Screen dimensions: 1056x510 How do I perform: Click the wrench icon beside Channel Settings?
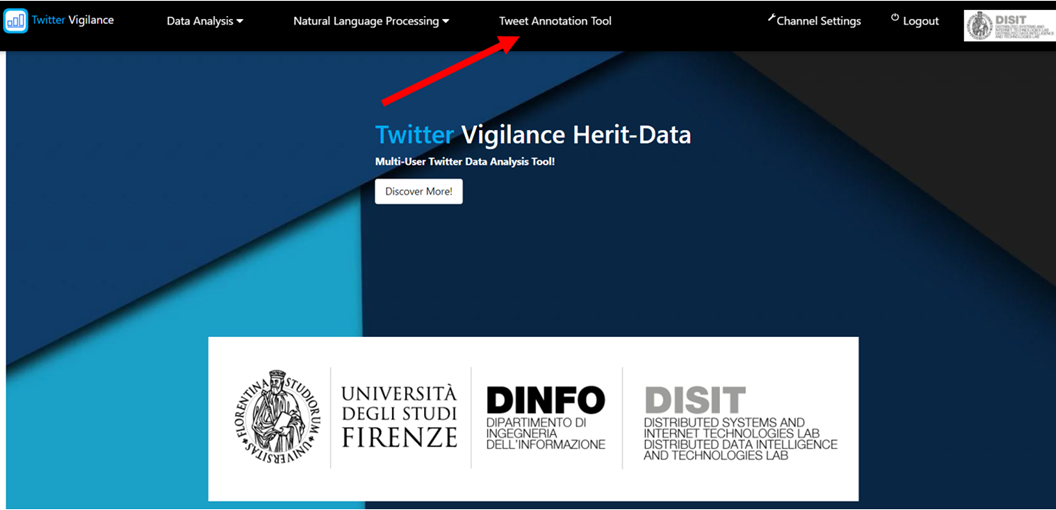pyautogui.click(x=771, y=18)
